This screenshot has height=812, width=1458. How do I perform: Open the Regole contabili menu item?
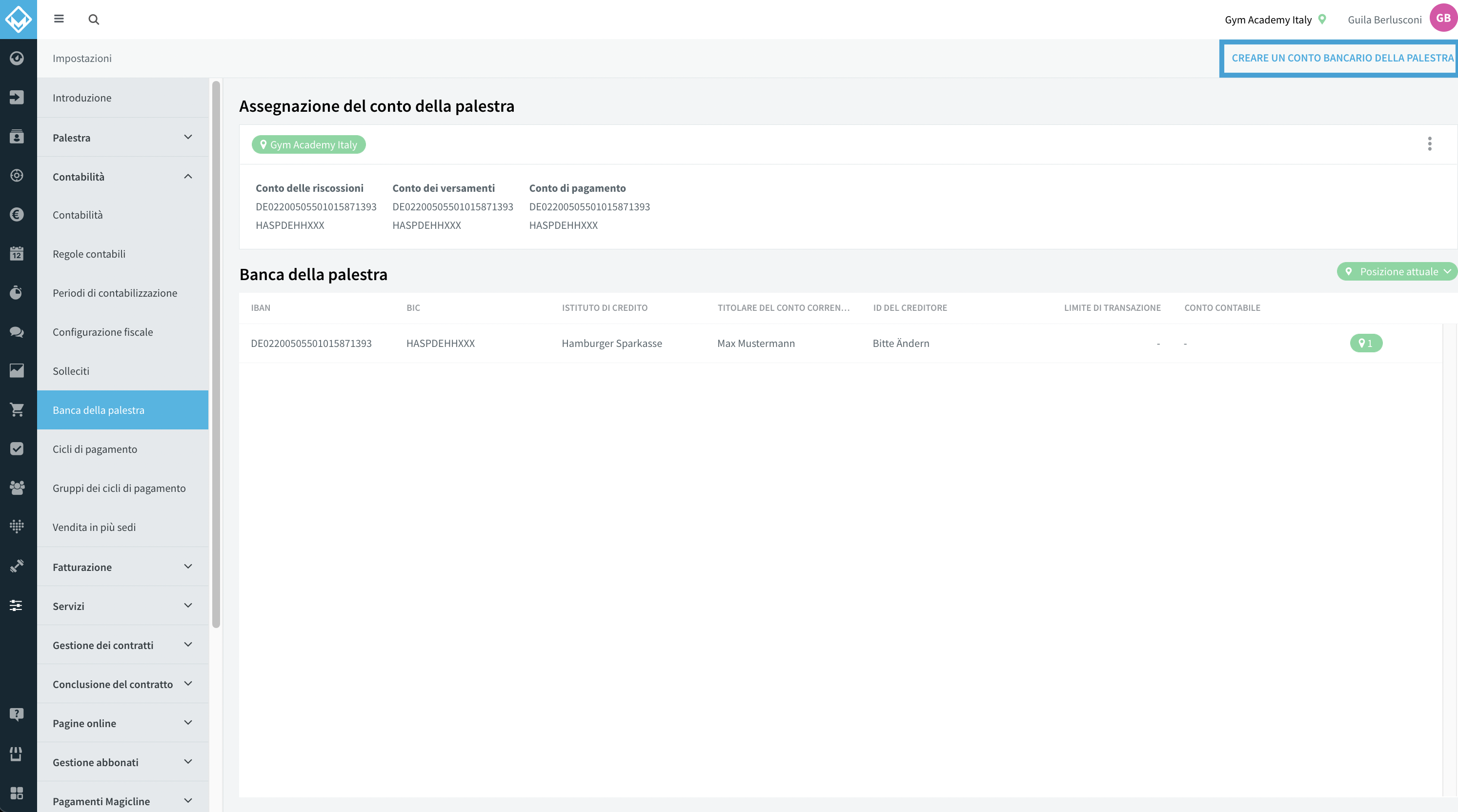[x=123, y=253]
